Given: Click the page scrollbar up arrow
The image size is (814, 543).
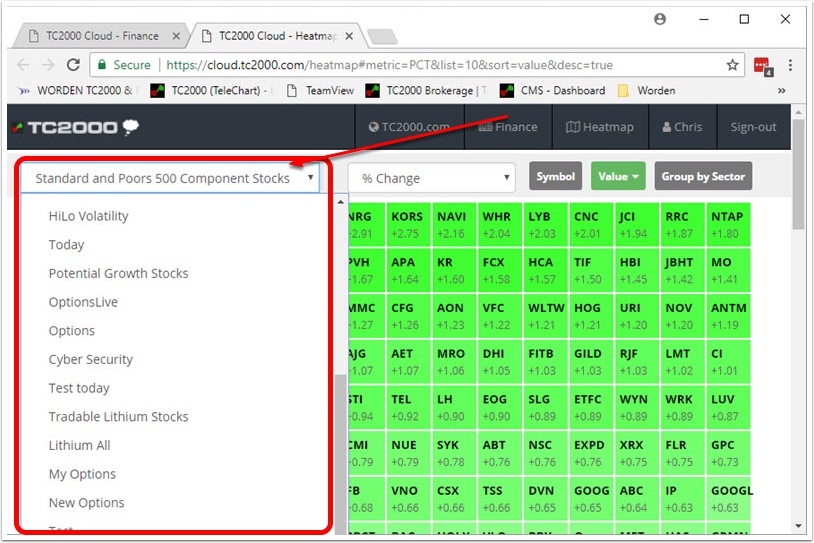Looking at the screenshot, I should pos(798,112).
